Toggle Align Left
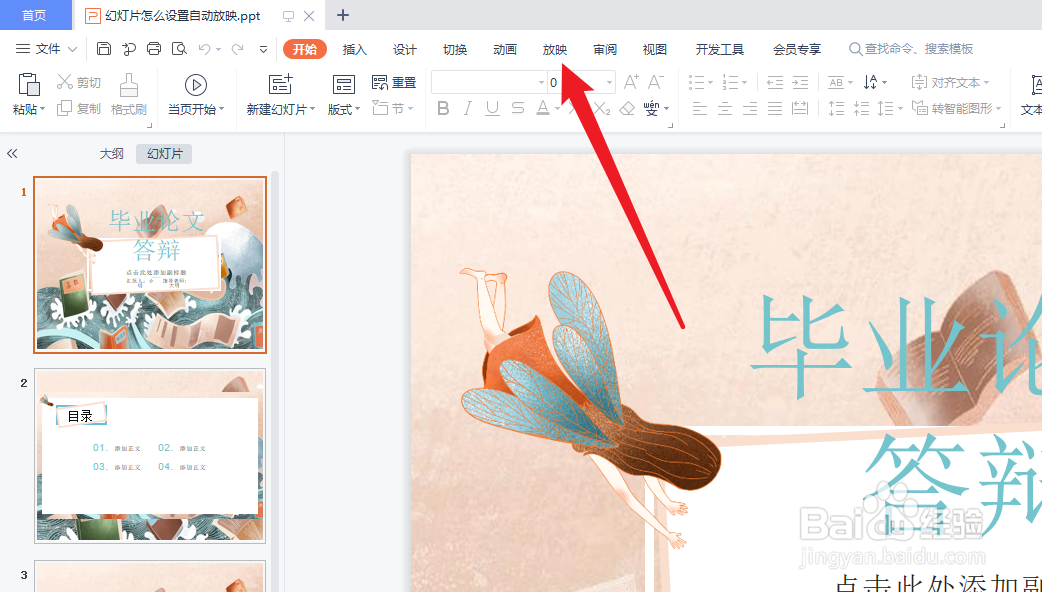1042x592 pixels. (699, 108)
